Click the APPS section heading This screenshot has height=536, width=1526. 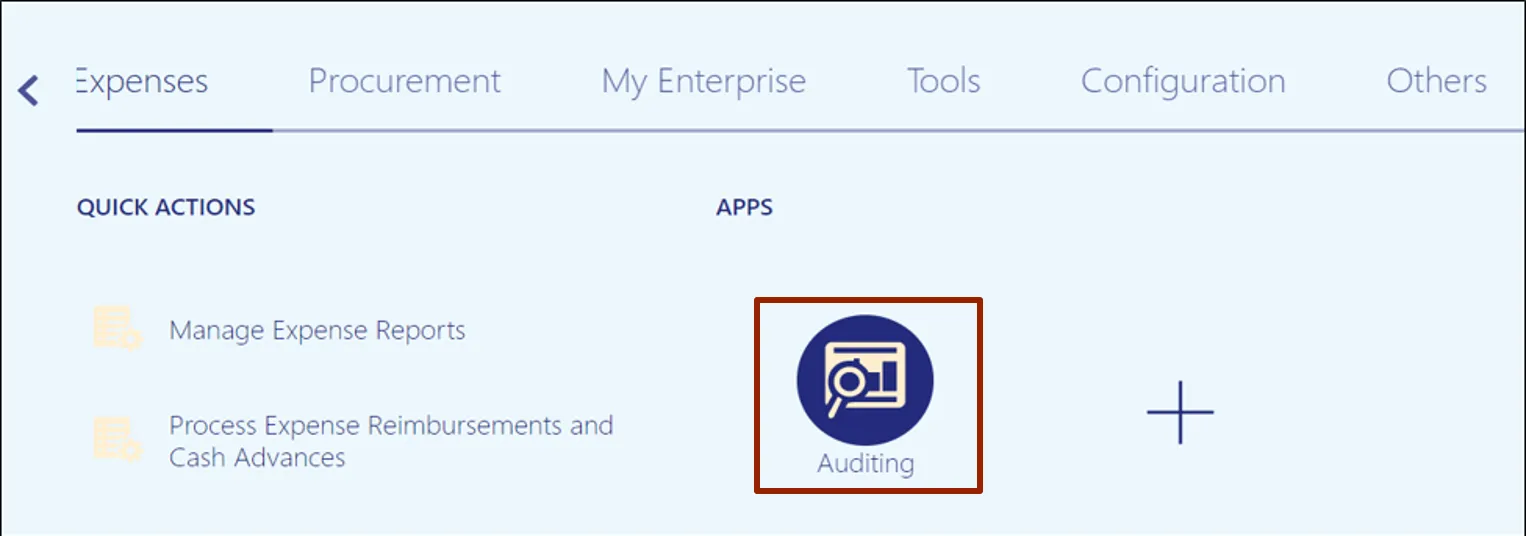[744, 207]
